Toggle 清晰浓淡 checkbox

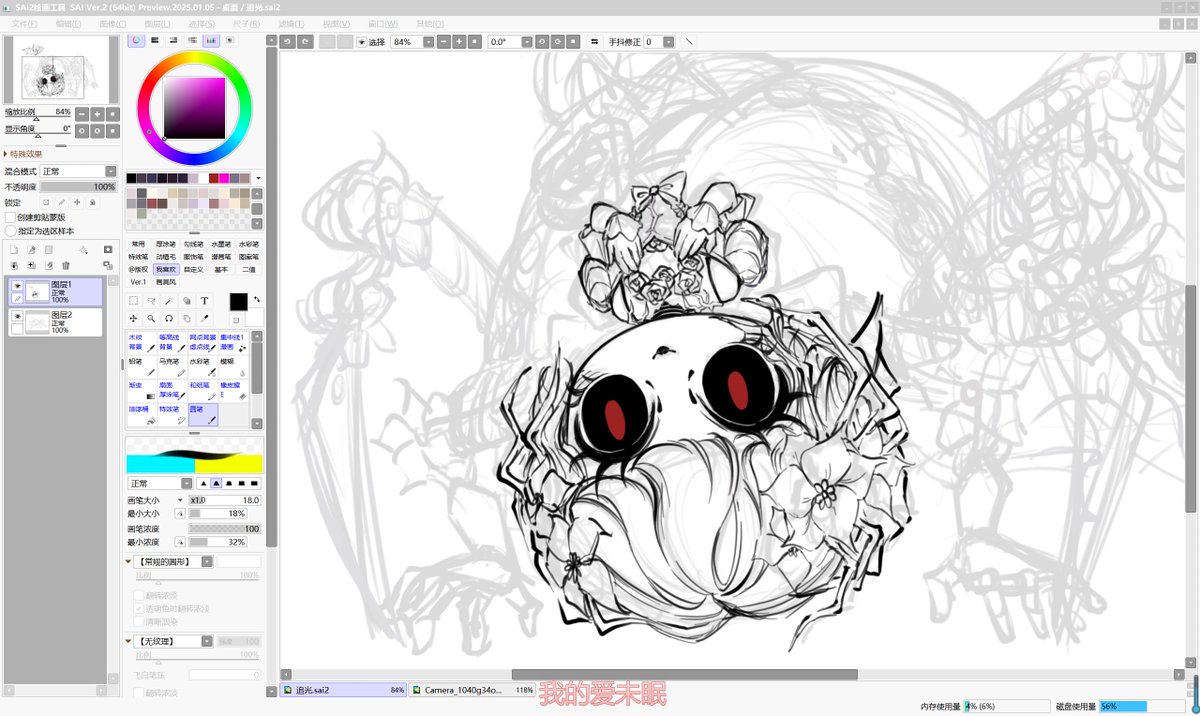coord(138,621)
